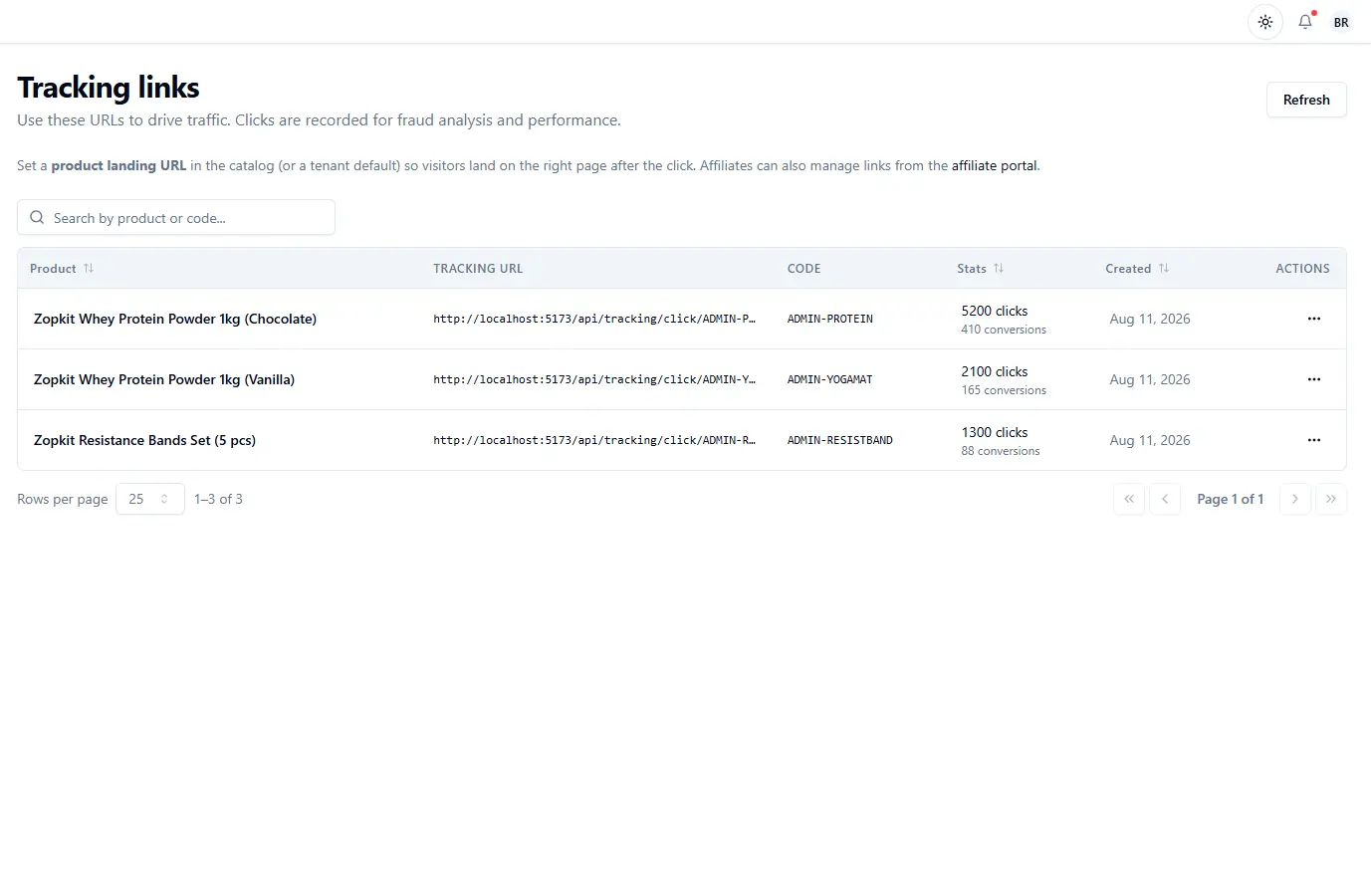Go to first page

(1129, 499)
